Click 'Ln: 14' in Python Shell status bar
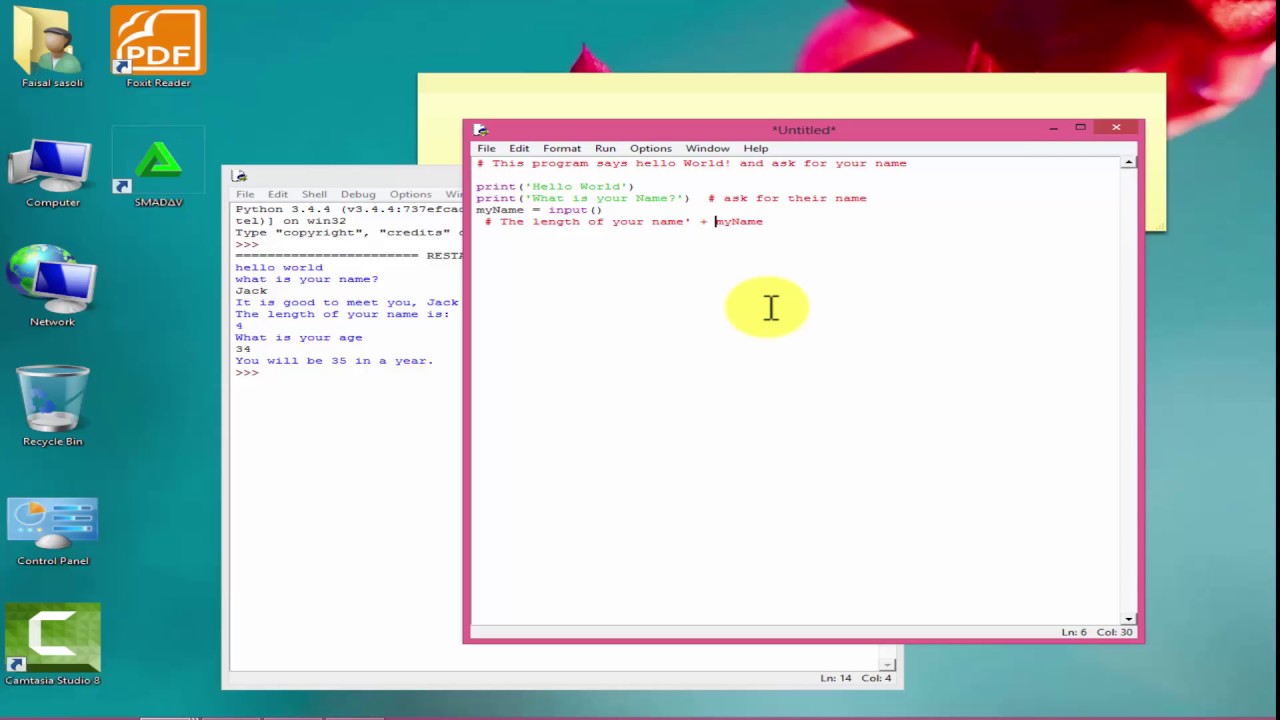Screen dimensions: 1280x720 pos(836,678)
